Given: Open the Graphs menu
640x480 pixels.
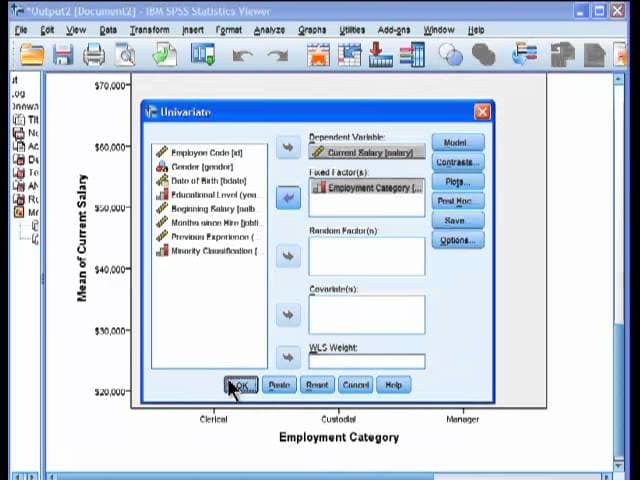Looking at the screenshot, I should 312,30.
